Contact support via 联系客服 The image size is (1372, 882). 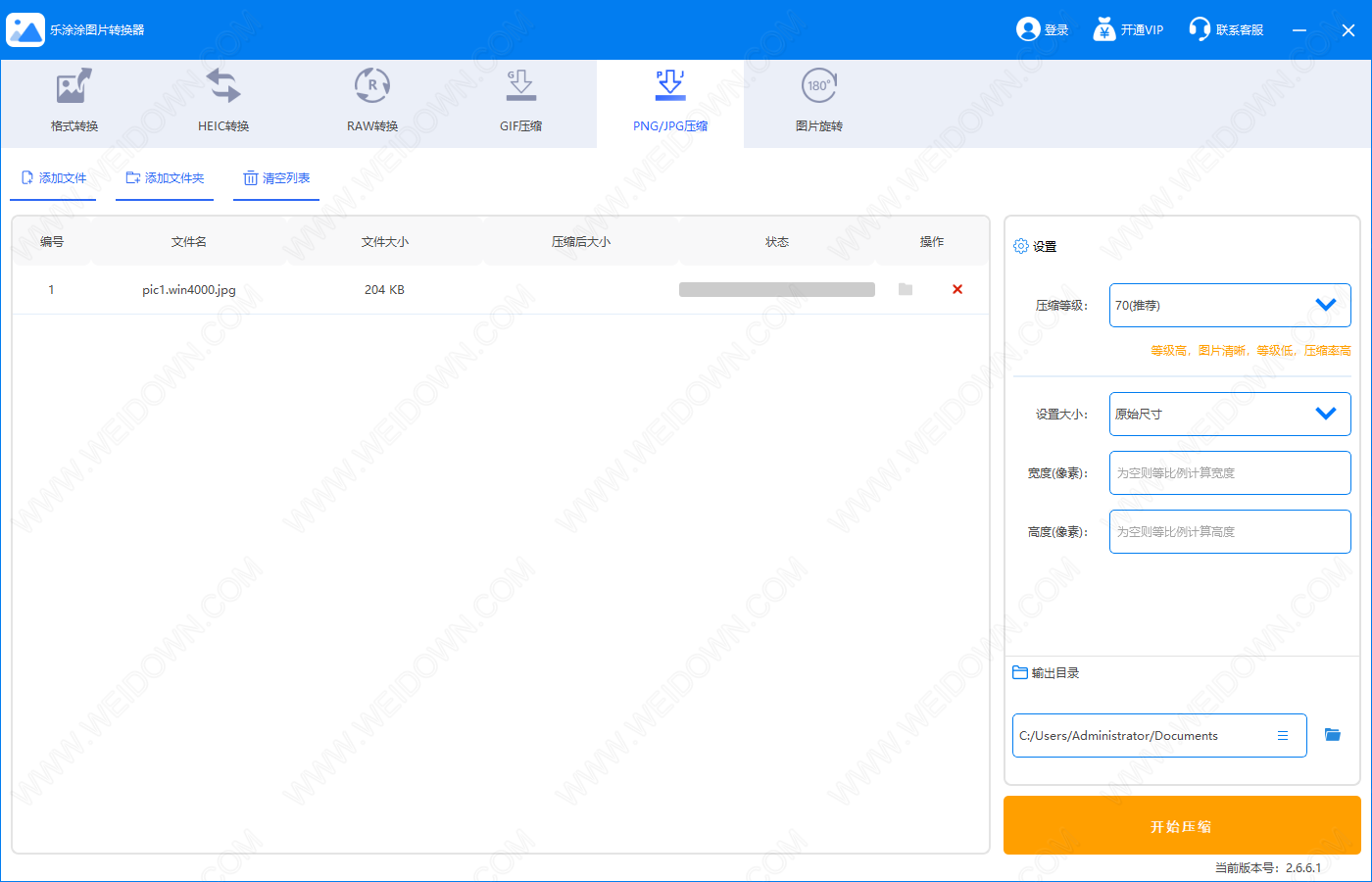point(1226,29)
